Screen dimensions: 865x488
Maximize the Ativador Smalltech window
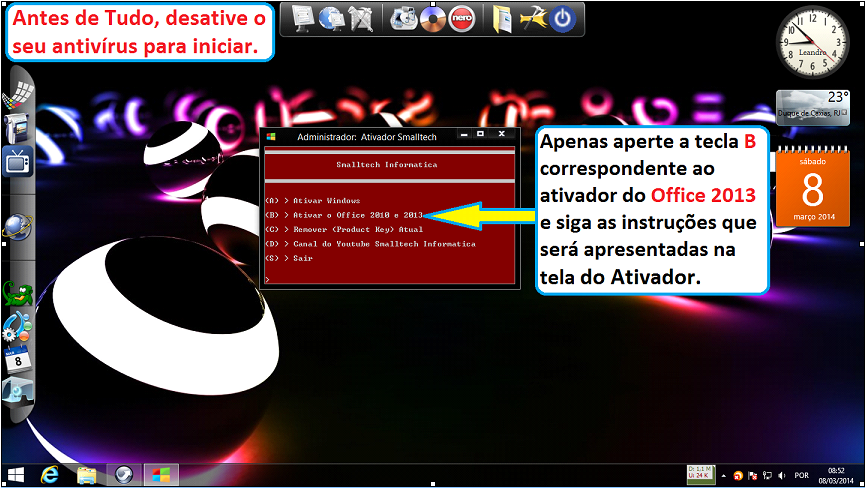point(480,135)
